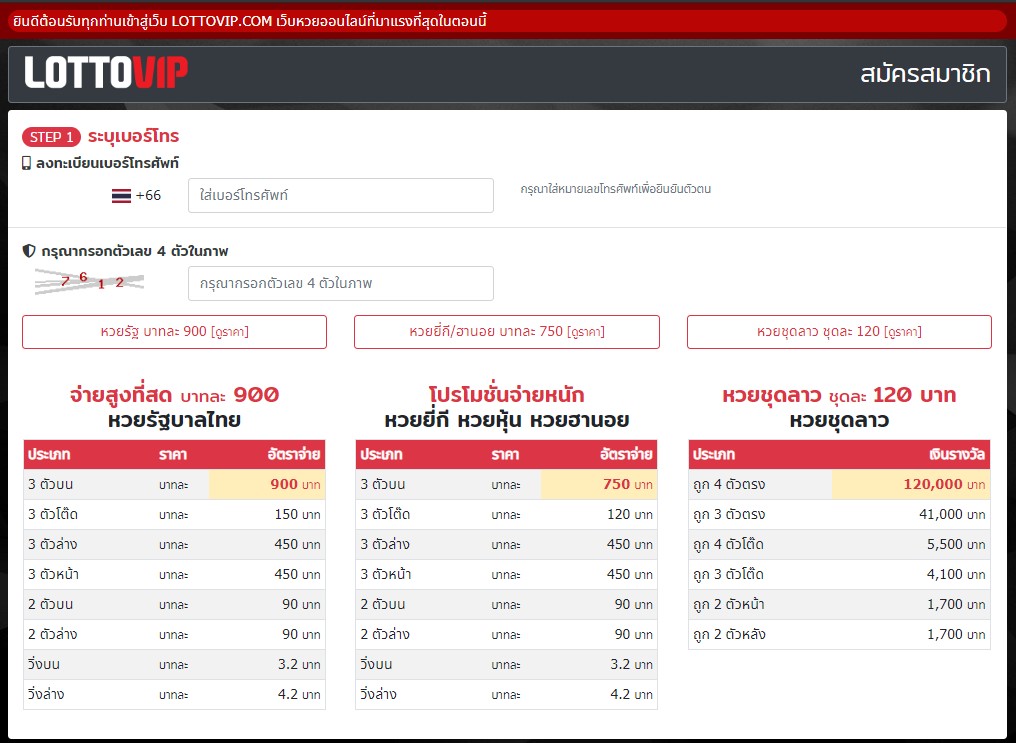Click the หวยยี่กี/ฮานอย บาทละ 750 button
This screenshot has width=1016, height=743.
[x=506, y=332]
